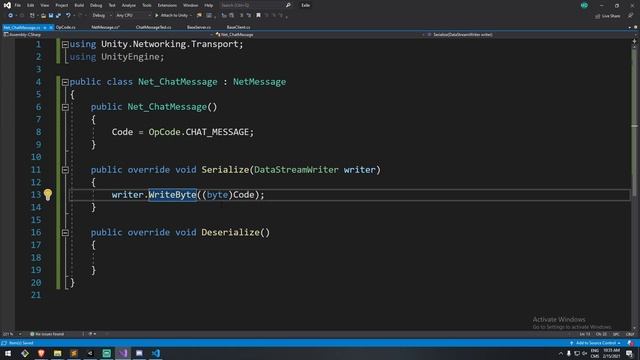Open the Visual Studio Code taskbar icon

(x=156, y=353)
